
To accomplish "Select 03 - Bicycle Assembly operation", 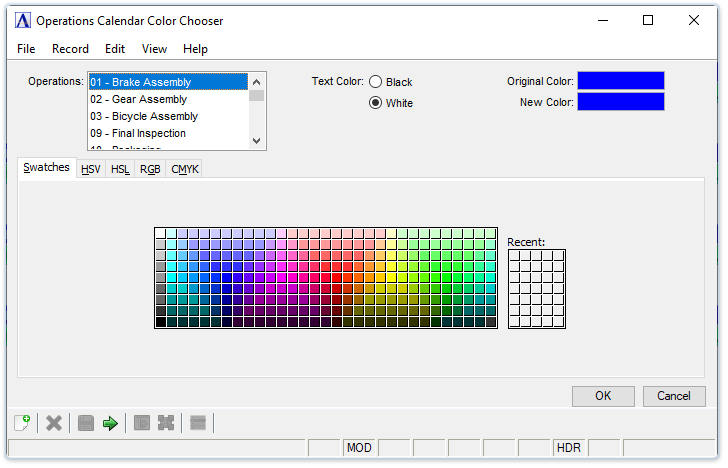I will point(144,116).
